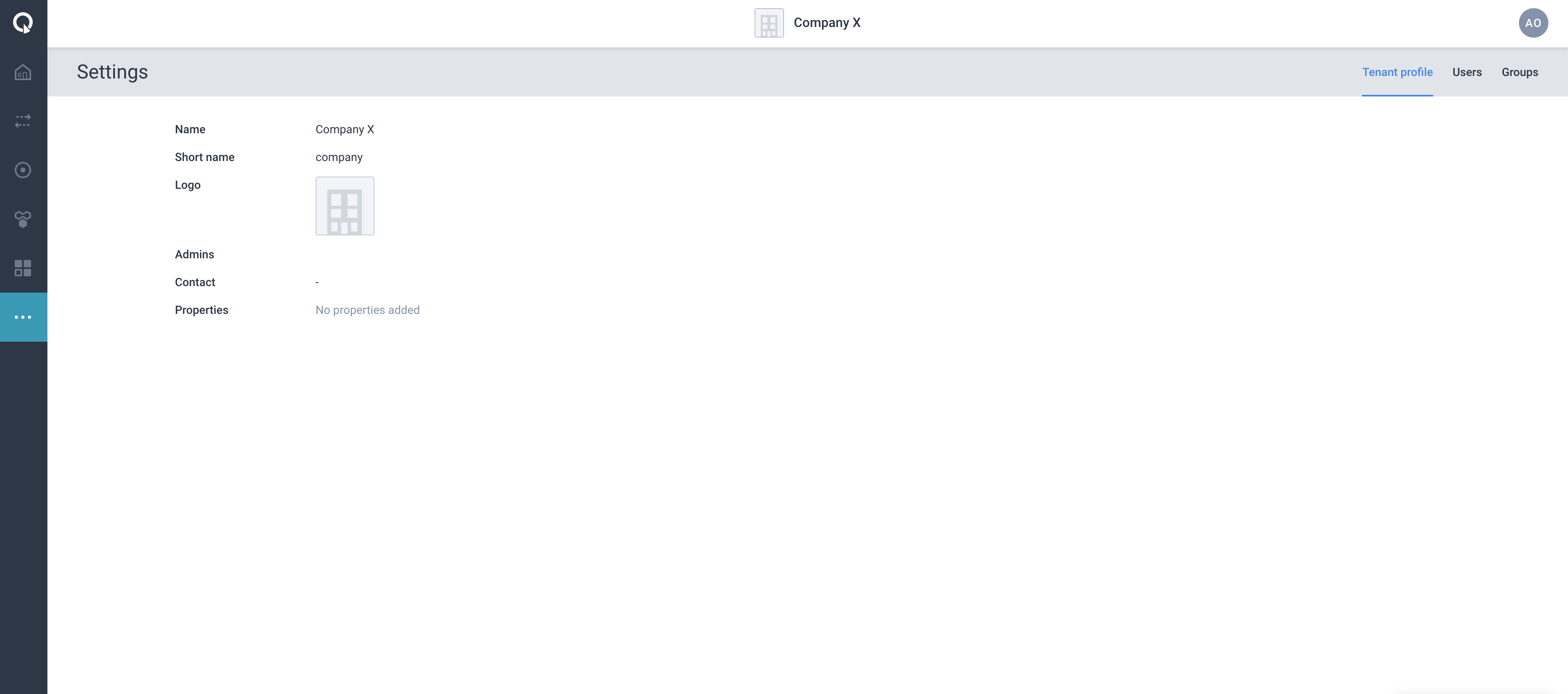Switch to the Users tab

[x=1467, y=71]
